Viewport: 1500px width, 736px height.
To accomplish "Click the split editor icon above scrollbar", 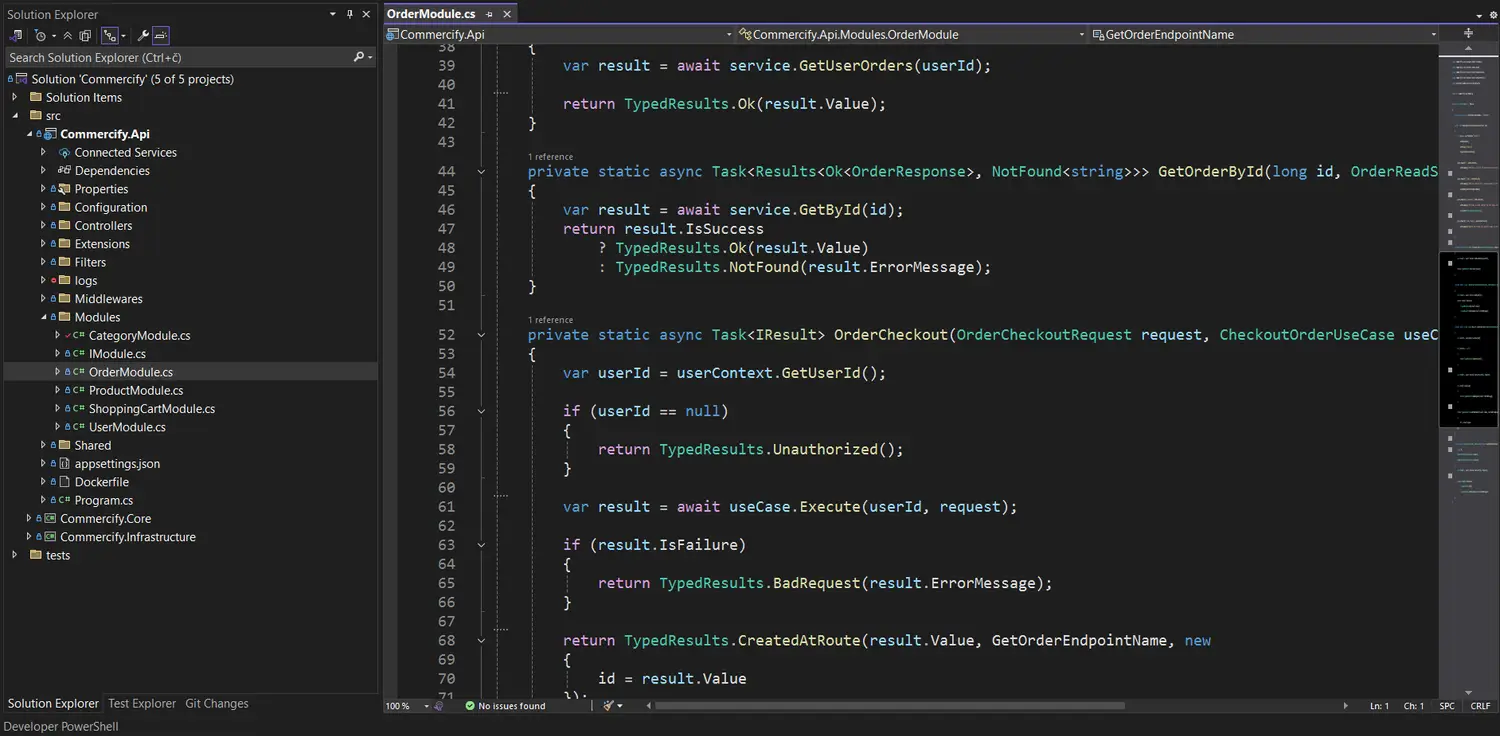I will point(1468,34).
